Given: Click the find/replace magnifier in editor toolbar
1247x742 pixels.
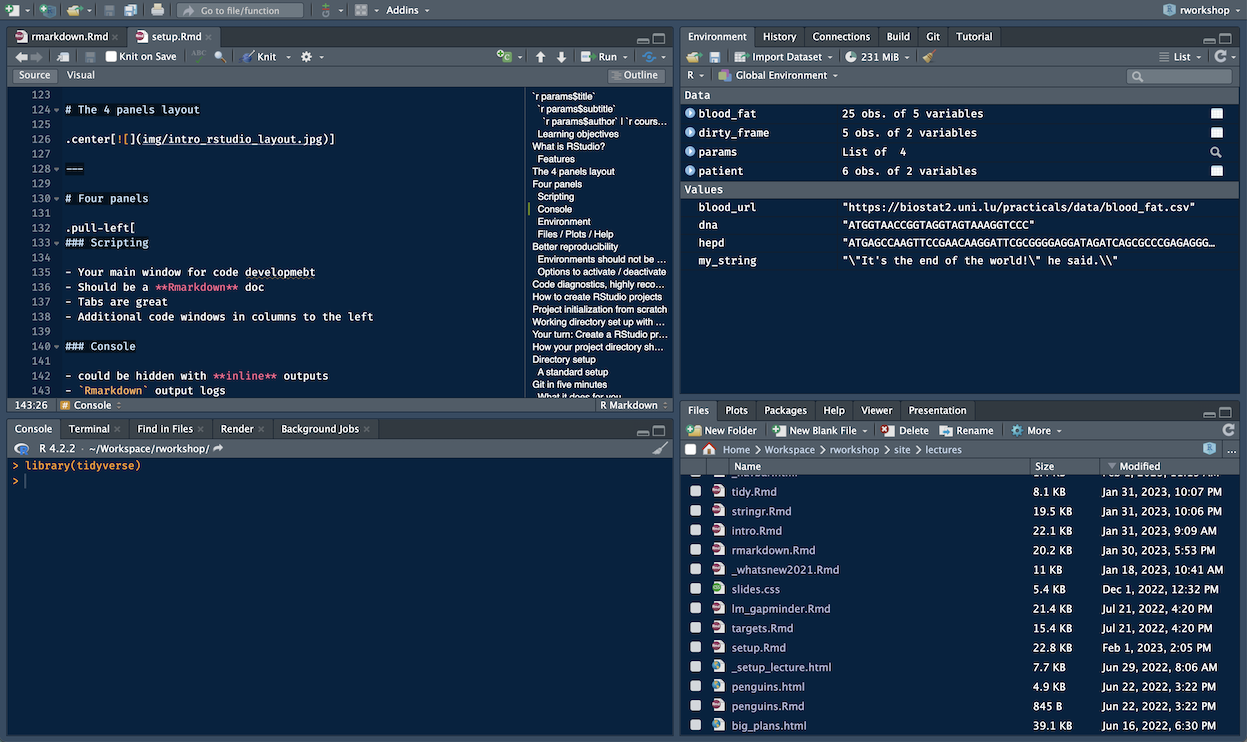Looking at the screenshot, I should tap(220, 57).
